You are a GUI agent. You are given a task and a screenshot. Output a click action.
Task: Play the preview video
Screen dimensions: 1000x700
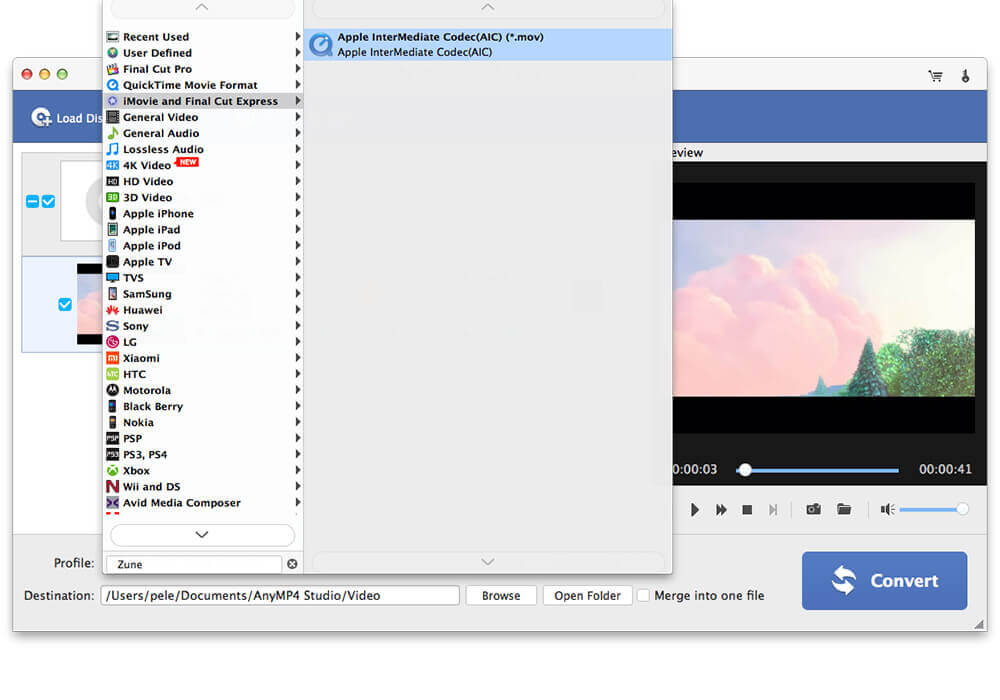[695, 509]
